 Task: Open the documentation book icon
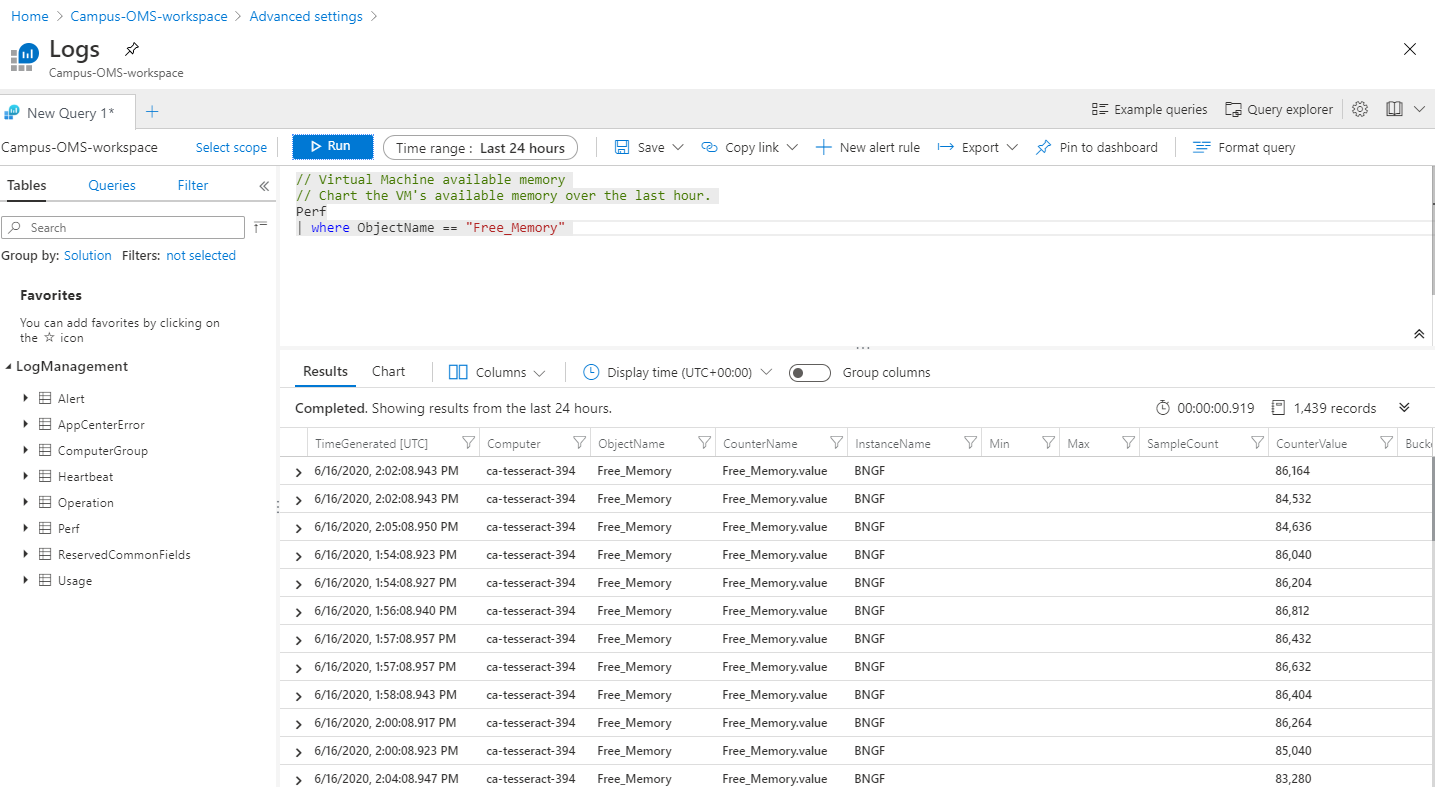pos(1394,109)
